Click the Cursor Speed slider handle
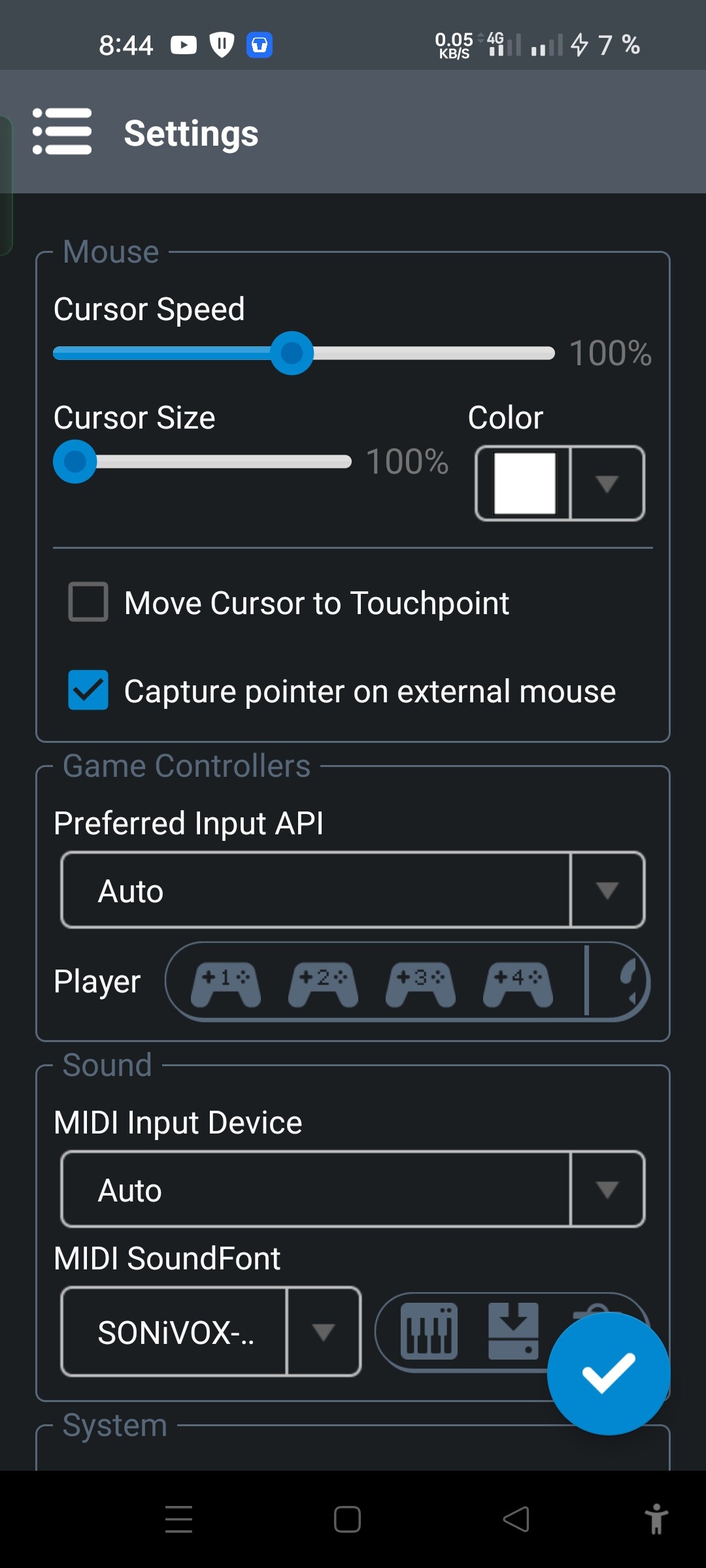706x1568 pixels. [x=292, y=353]
